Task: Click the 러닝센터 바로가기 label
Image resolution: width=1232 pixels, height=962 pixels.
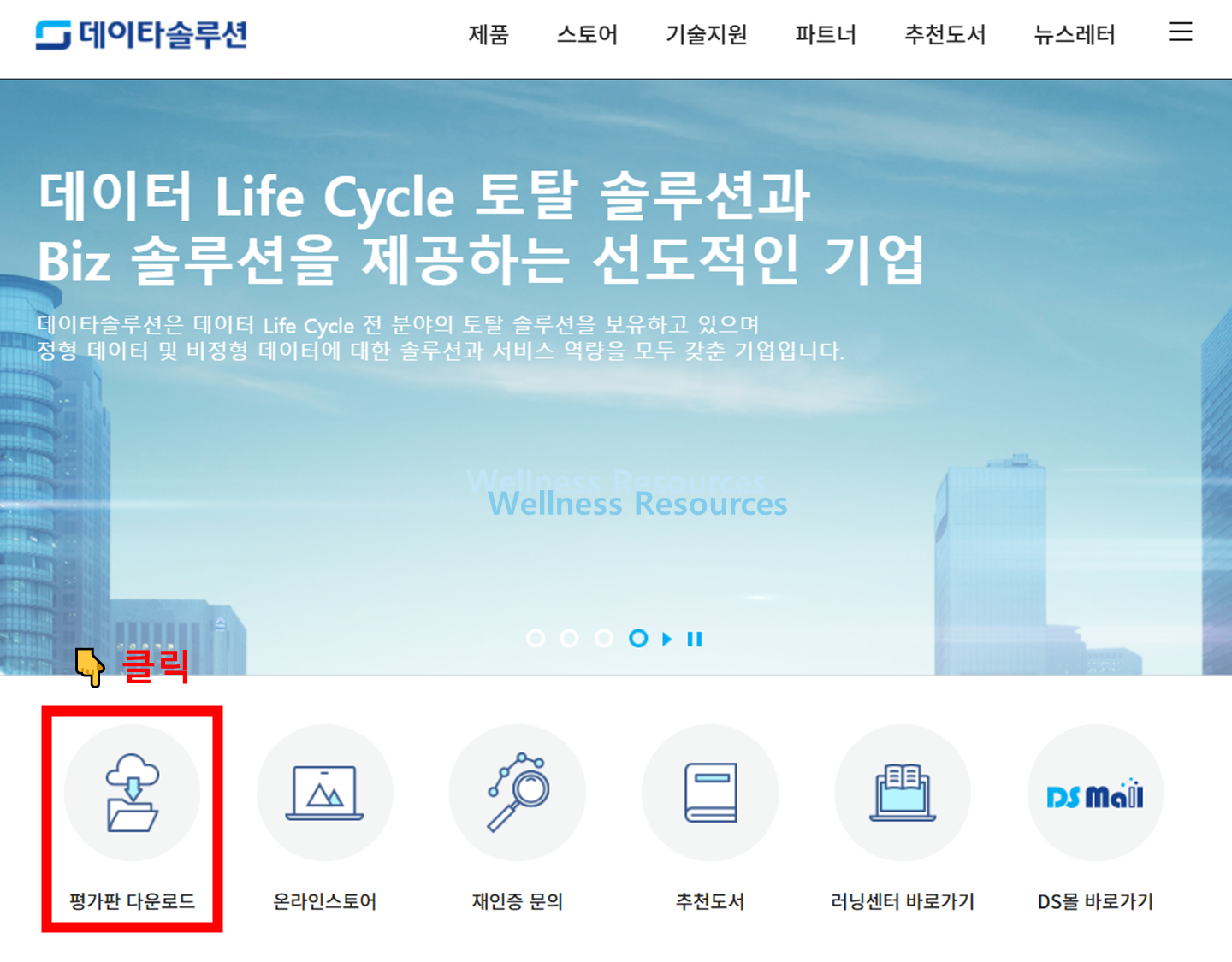Action: [x=903, y=901]
